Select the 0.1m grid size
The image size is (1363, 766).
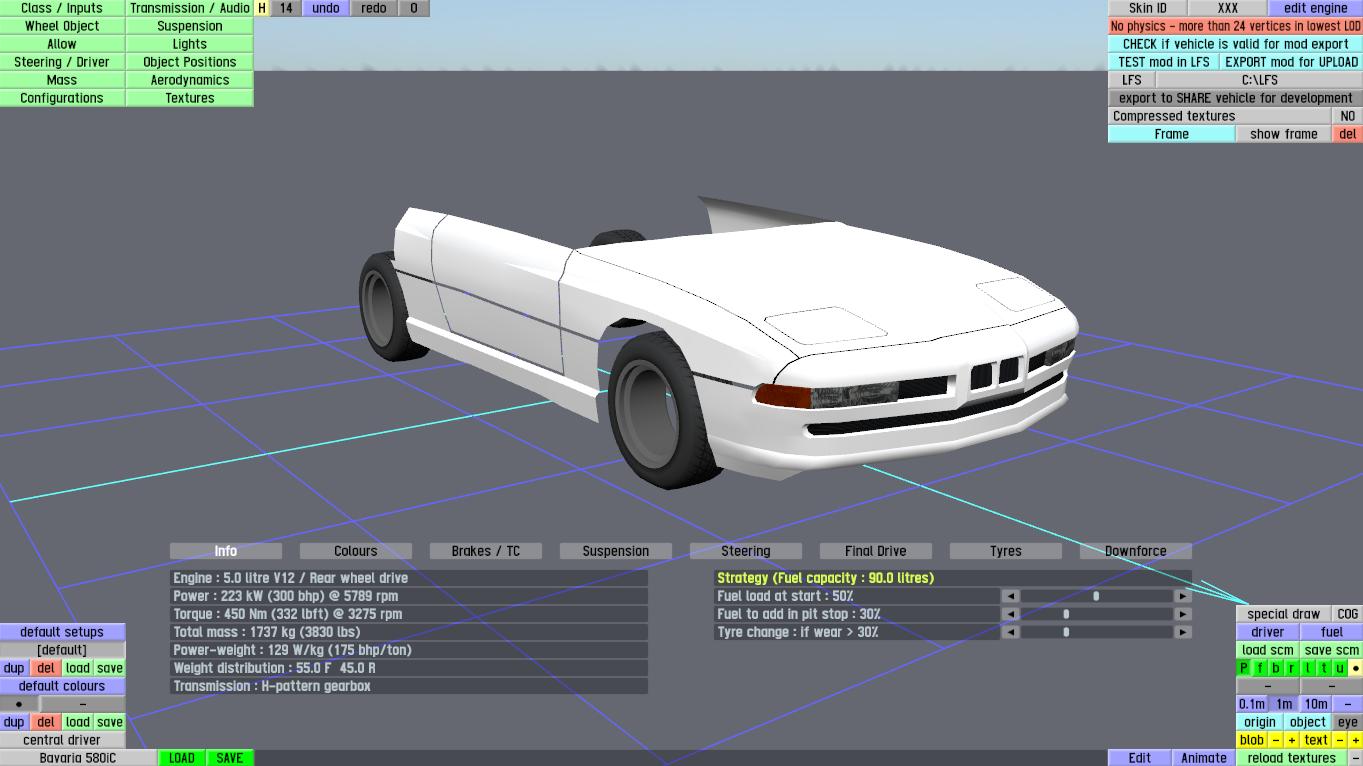pos(1252,704)
